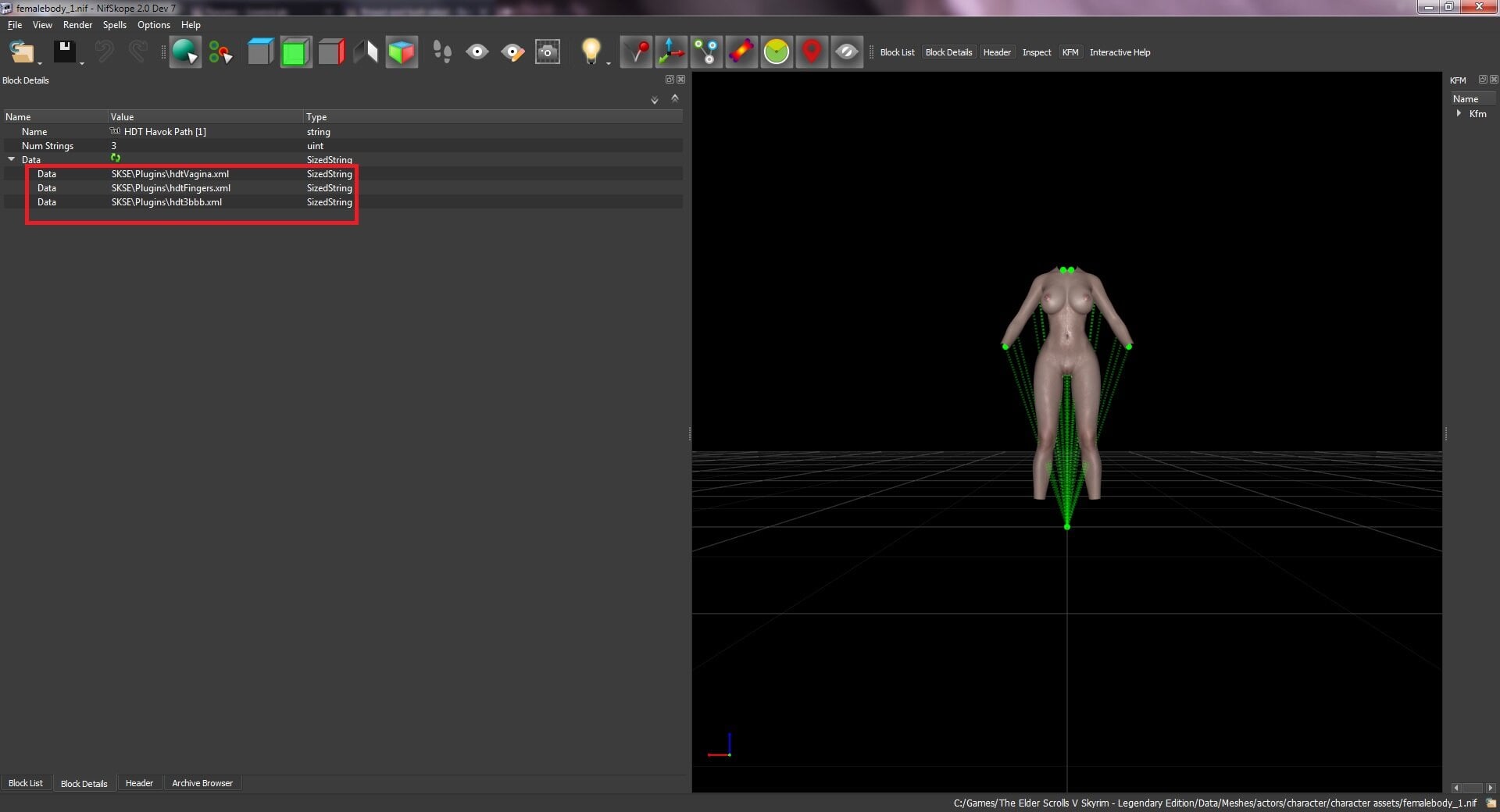Click the red map pin marker icon
Image resolution: width=1500 pixels, height=812 pixels.
click(x=812, y=52)
